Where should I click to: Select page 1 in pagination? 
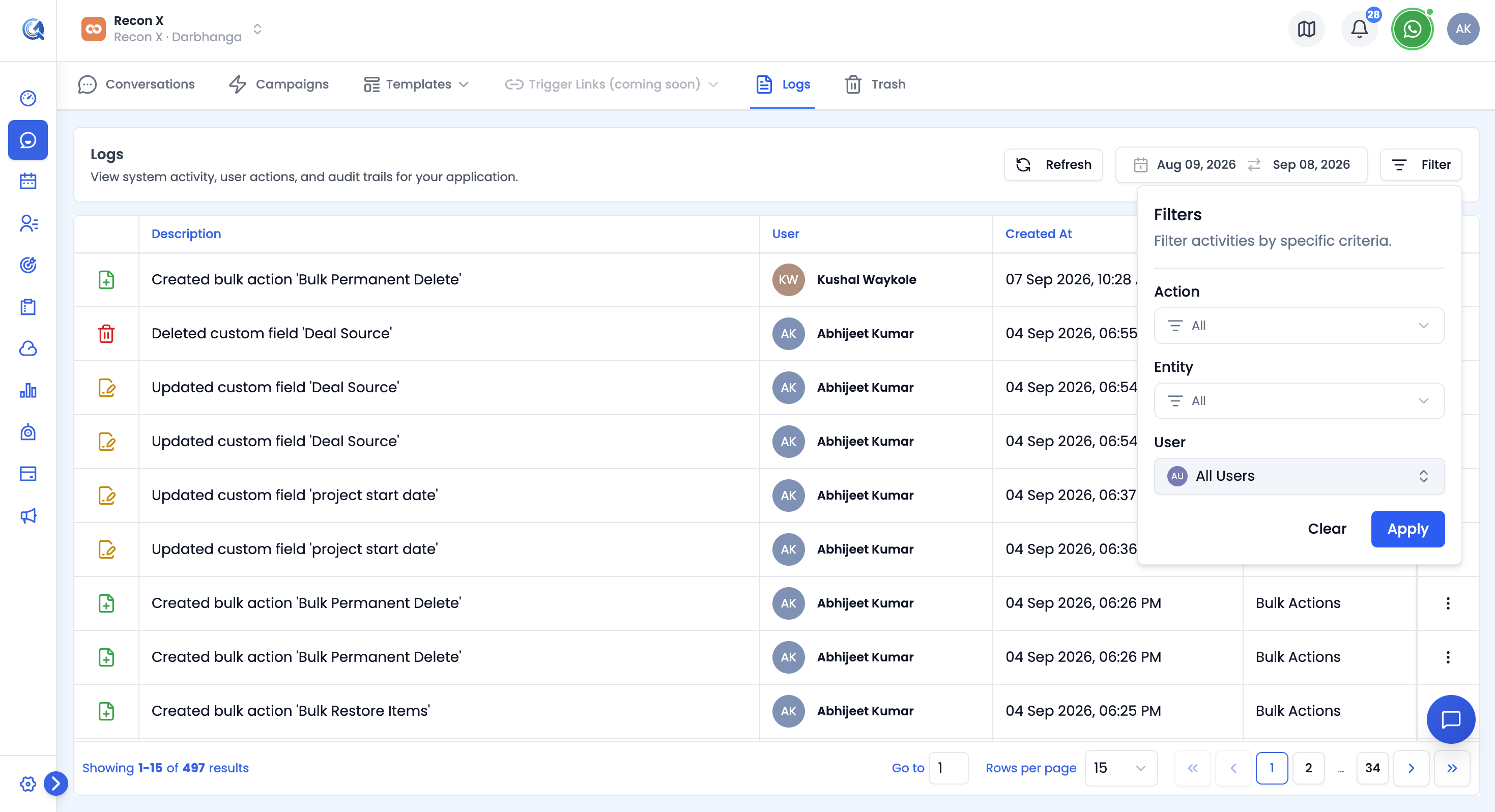pyautogui.click(x=1272, y=768)
